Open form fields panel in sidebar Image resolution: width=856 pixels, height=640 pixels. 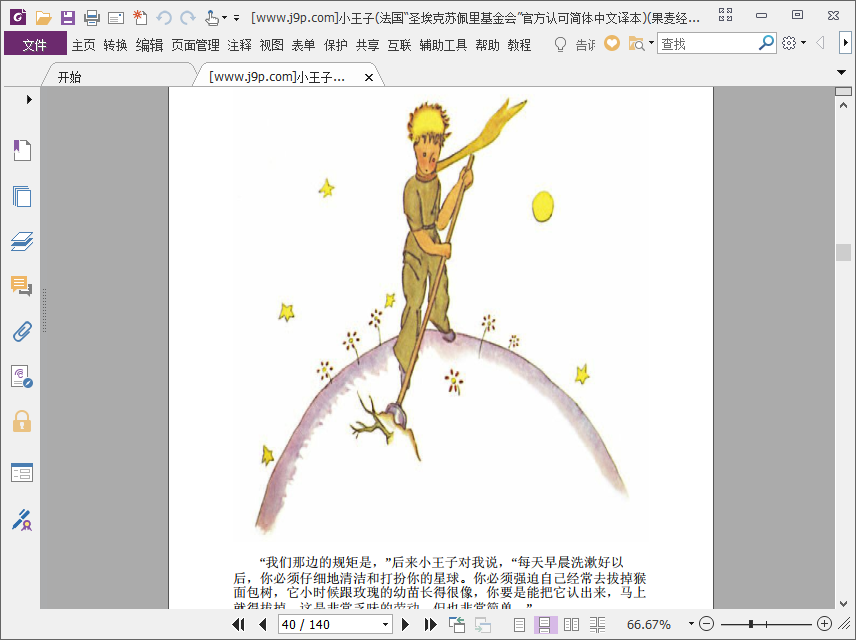click(22, 472)
